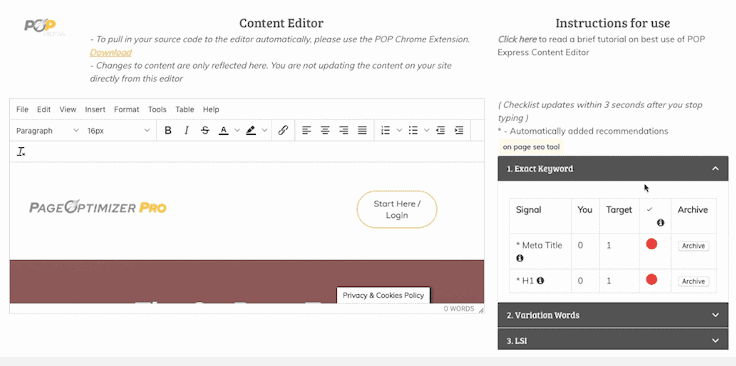The height and width of the screenshot is (366, 736).
Task: Click the 0 WORDS counter
Action: pos(459,309)
